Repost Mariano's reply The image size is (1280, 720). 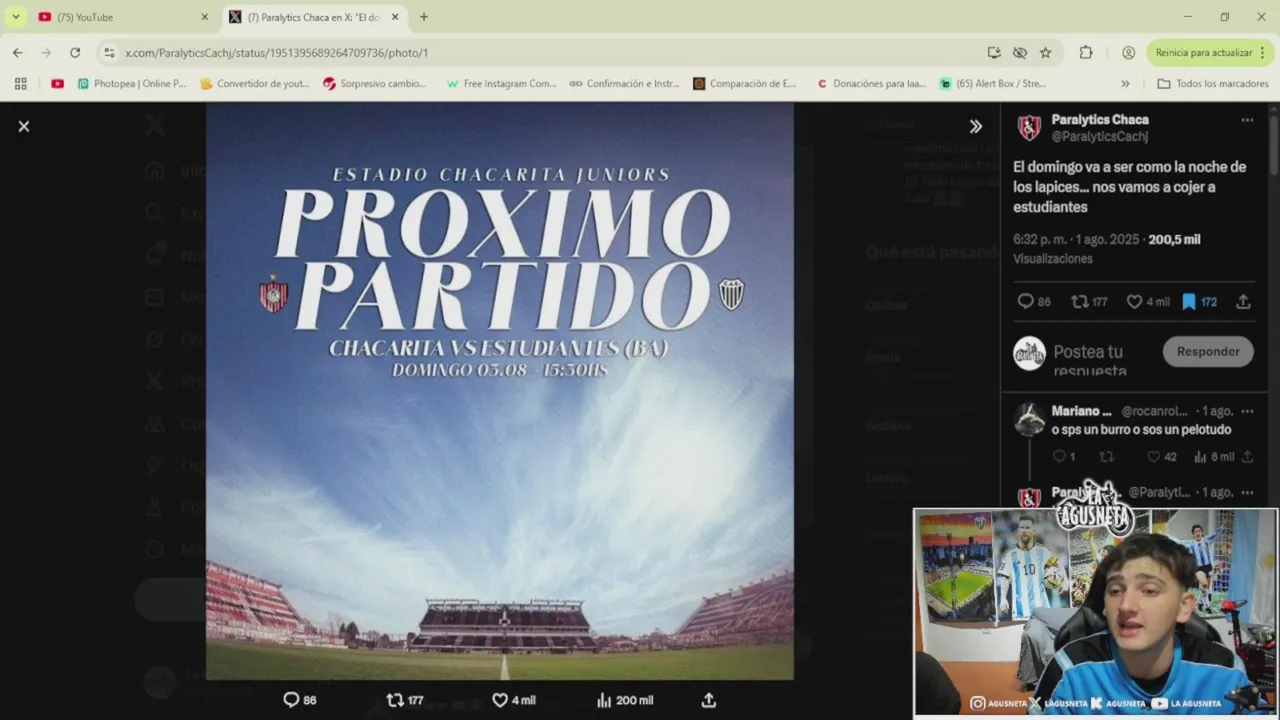1106,457
